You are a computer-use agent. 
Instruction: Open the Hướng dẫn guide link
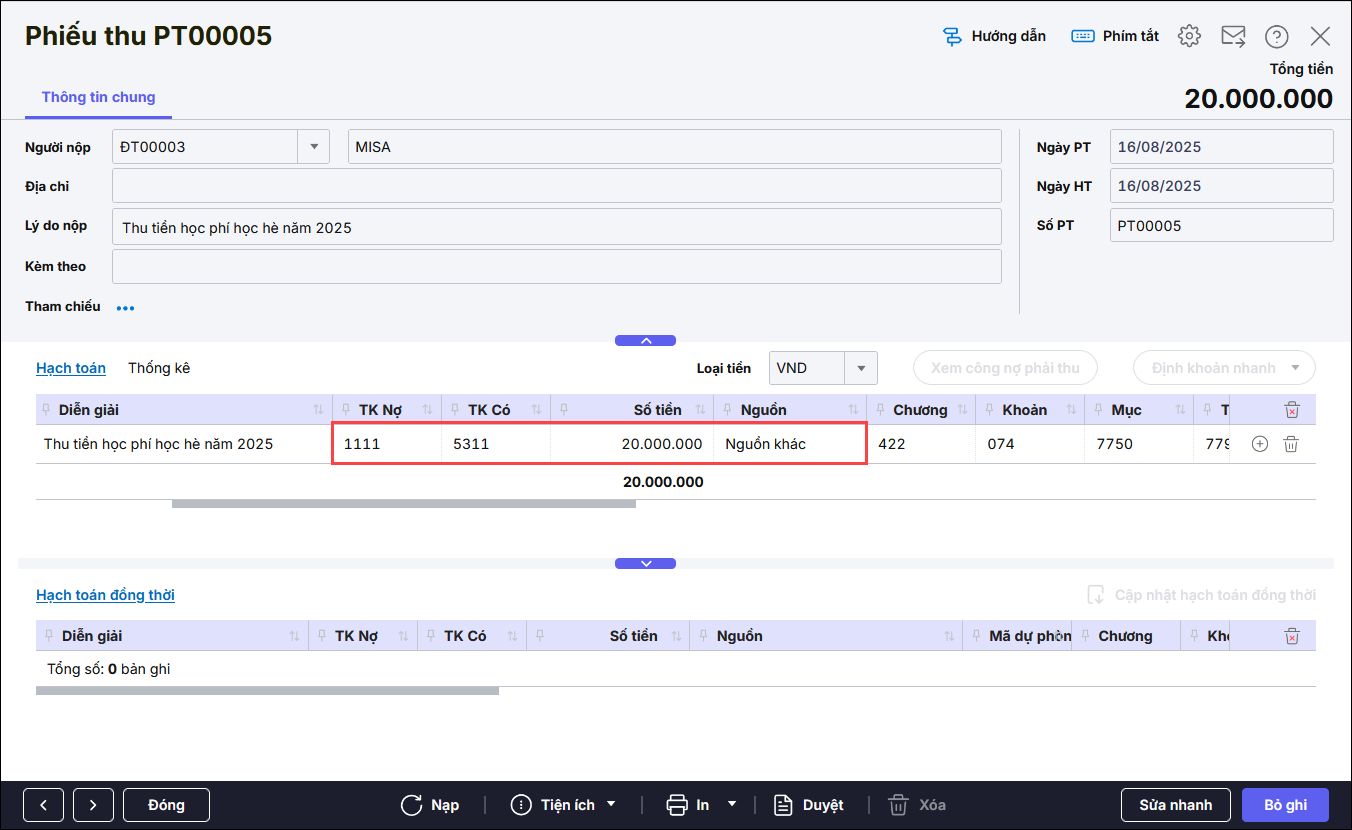(x=995, y=36)
